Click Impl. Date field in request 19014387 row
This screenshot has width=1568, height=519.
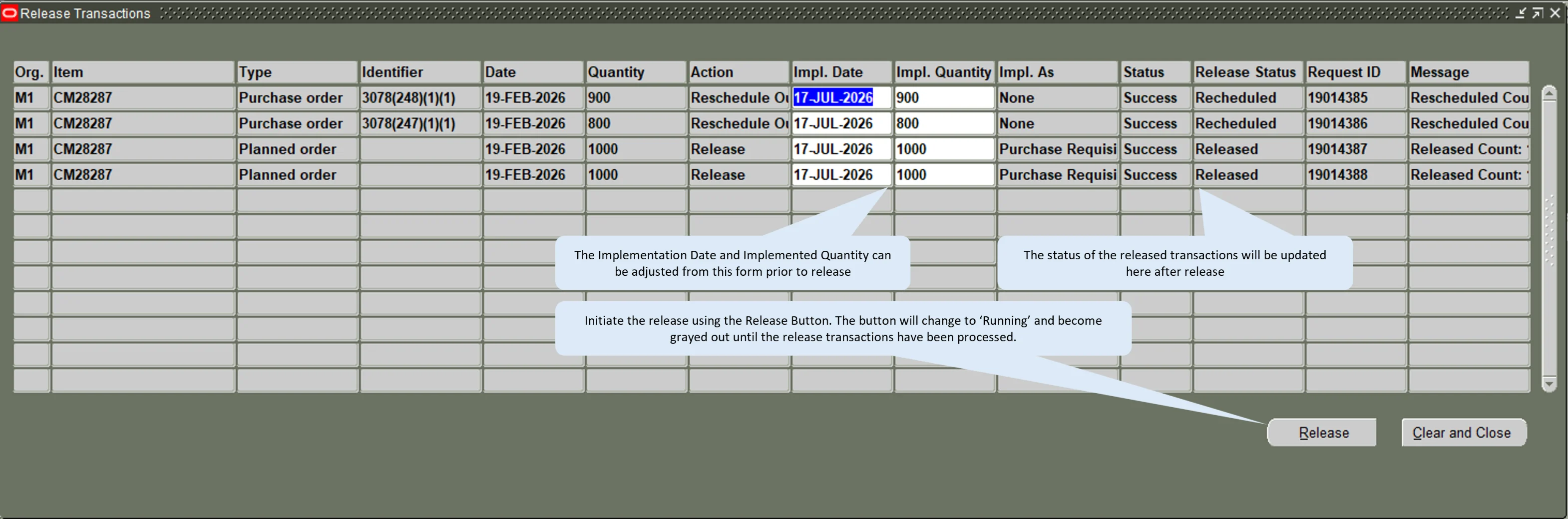(842, 149)
